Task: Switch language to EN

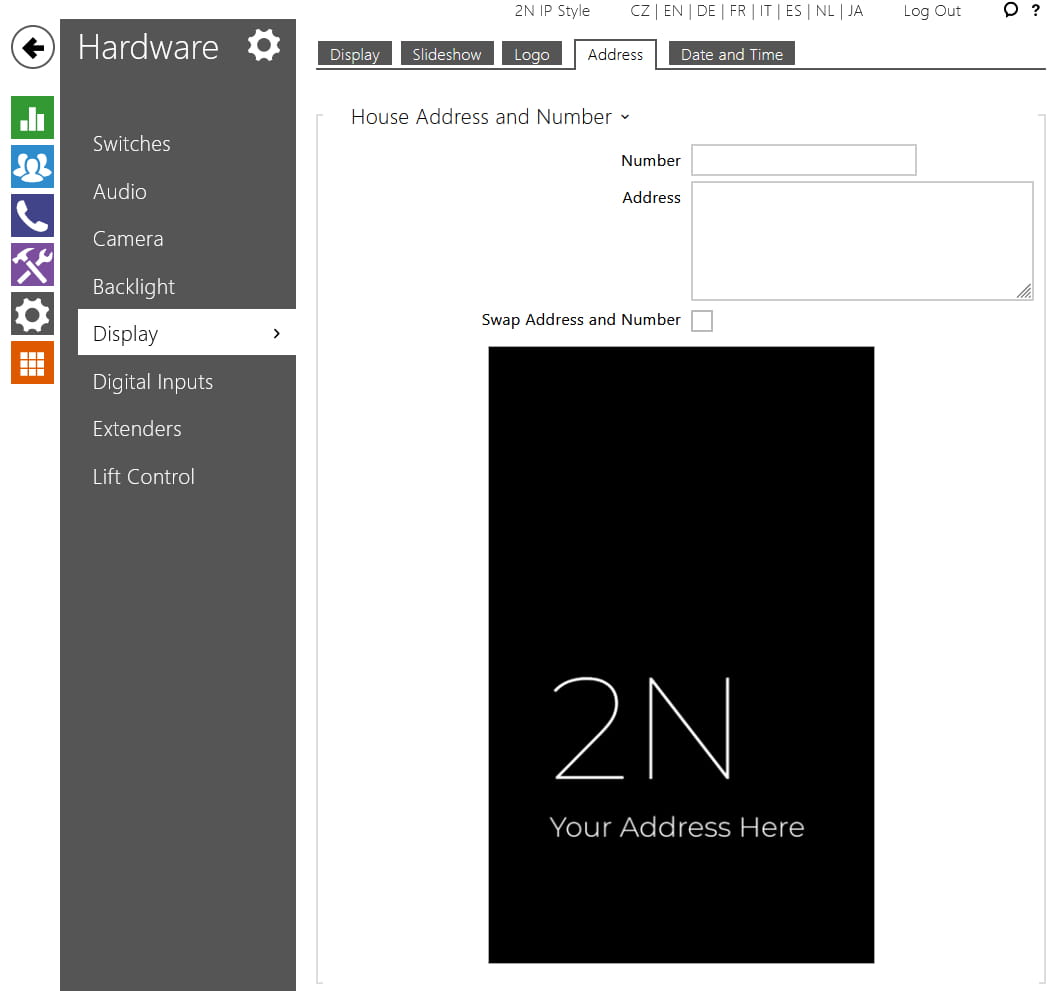Action: point(673,11)
